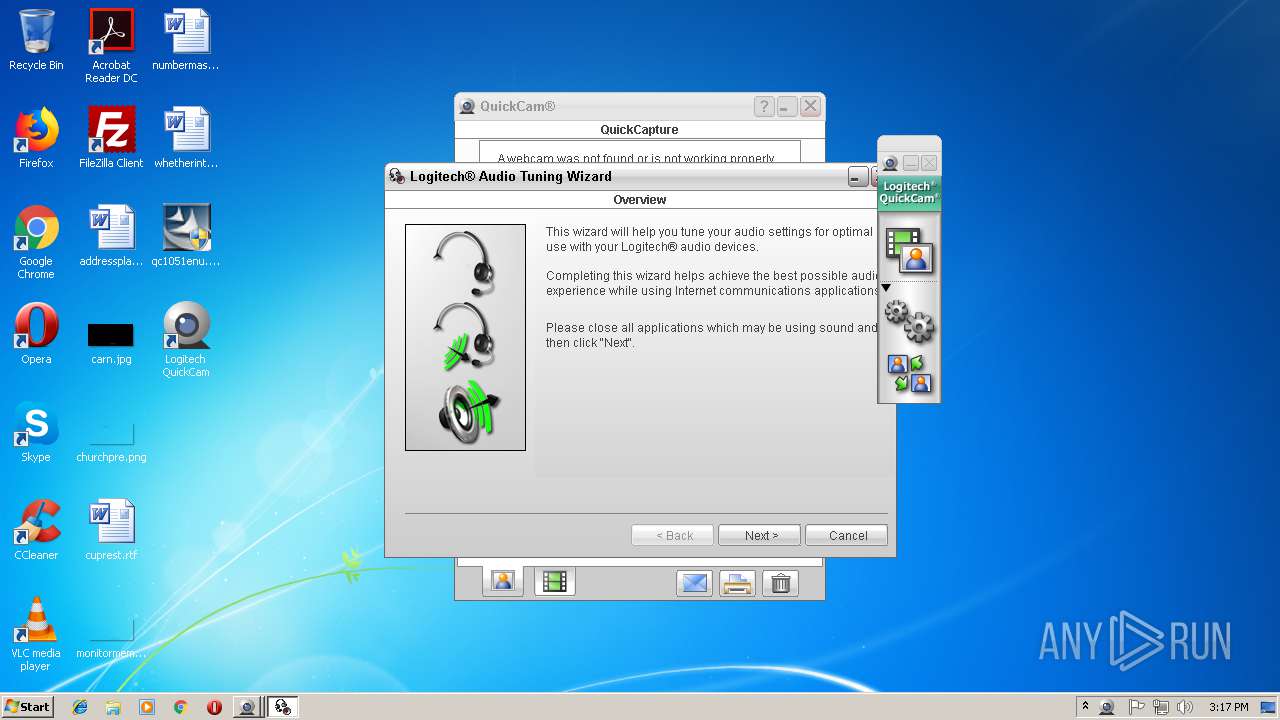The width and height of the screenshot is (1280, 720).
Task: Open FileZilla Client desktop shortcut
Action: click(111, 138)
